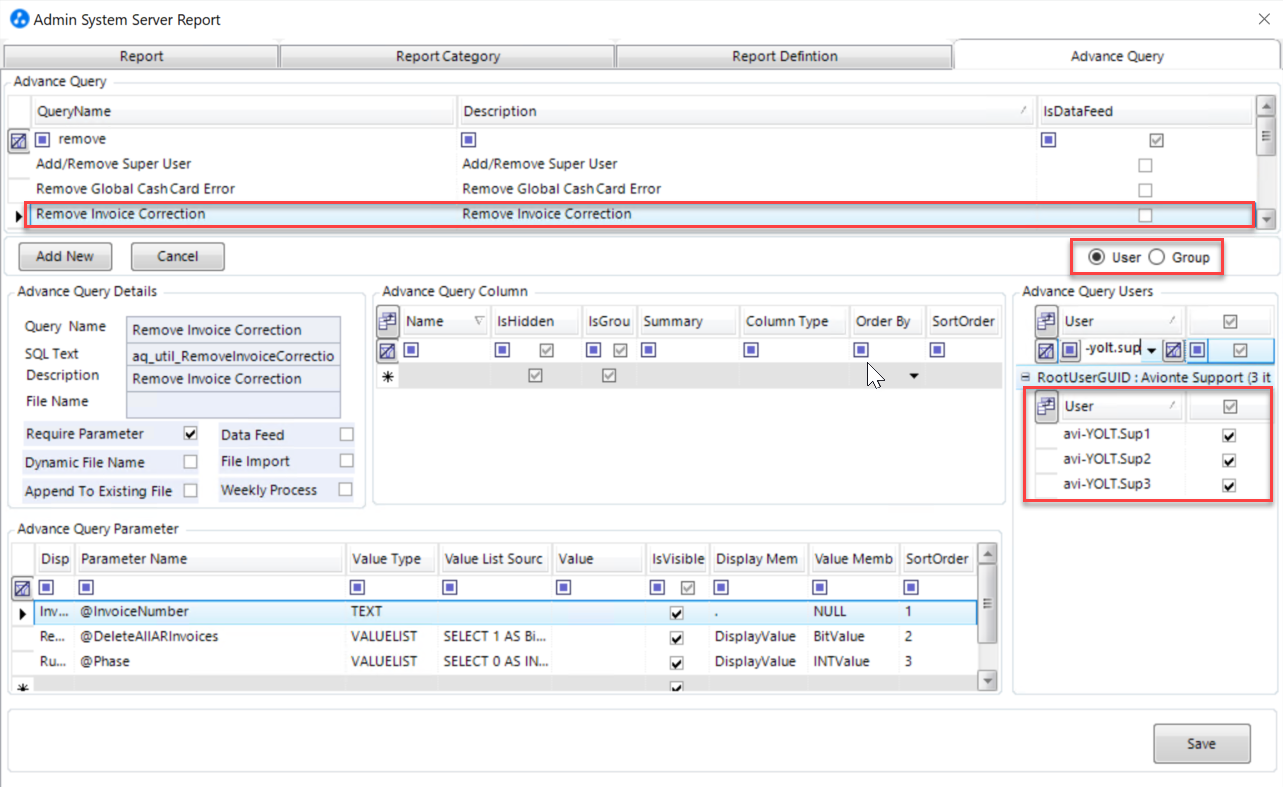Select Remove Global CashCard Error query row
The image size is (1283, 787).
coord(640,189)
